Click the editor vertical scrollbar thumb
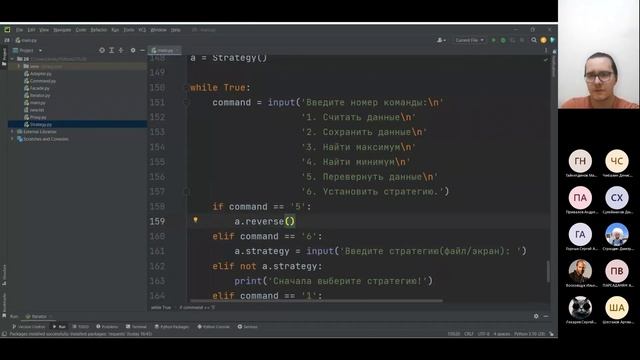640x360 pixels. click(x=548, y=271)
